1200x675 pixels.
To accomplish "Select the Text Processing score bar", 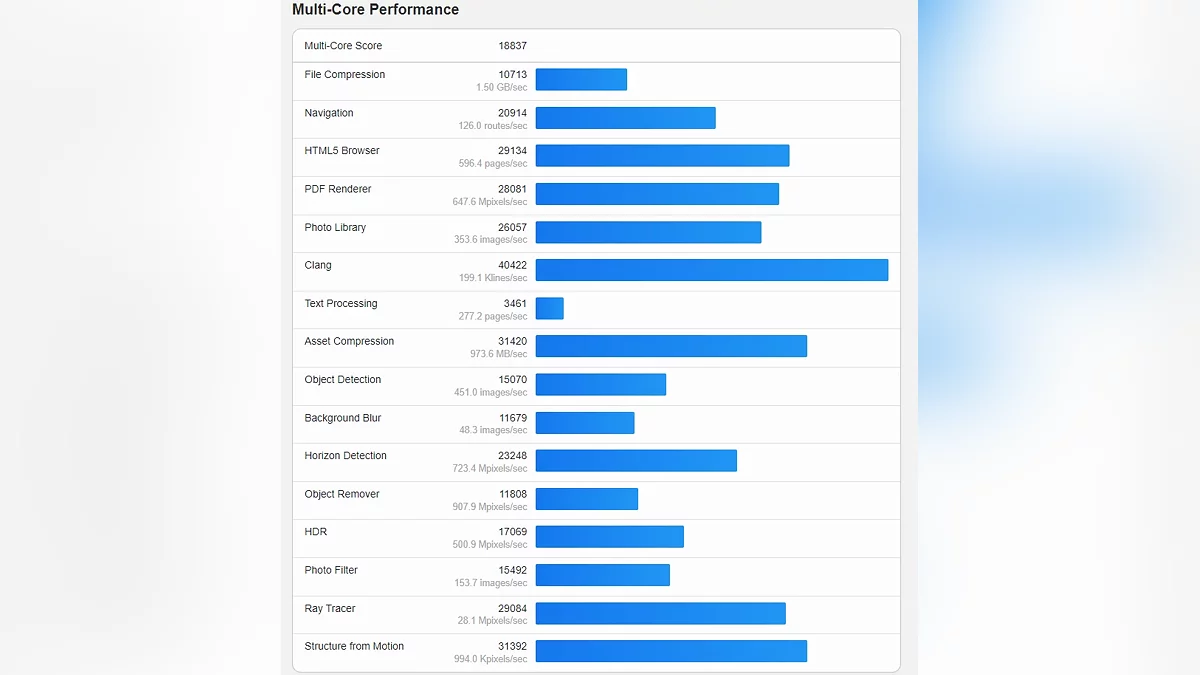I will point(549,308).
